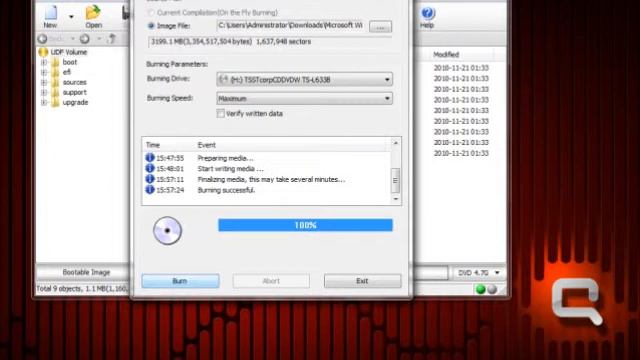Image resolution: width=640 pixels, height=360 pixels.
Task: Click the Finalizing media log entry
Action: click(x=271, y=180)
